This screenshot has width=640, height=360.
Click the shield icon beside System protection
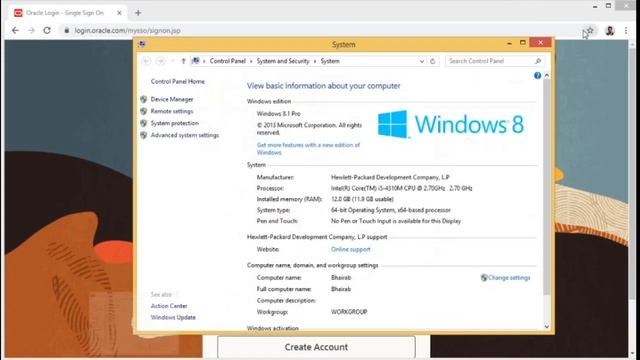point(143,123)
